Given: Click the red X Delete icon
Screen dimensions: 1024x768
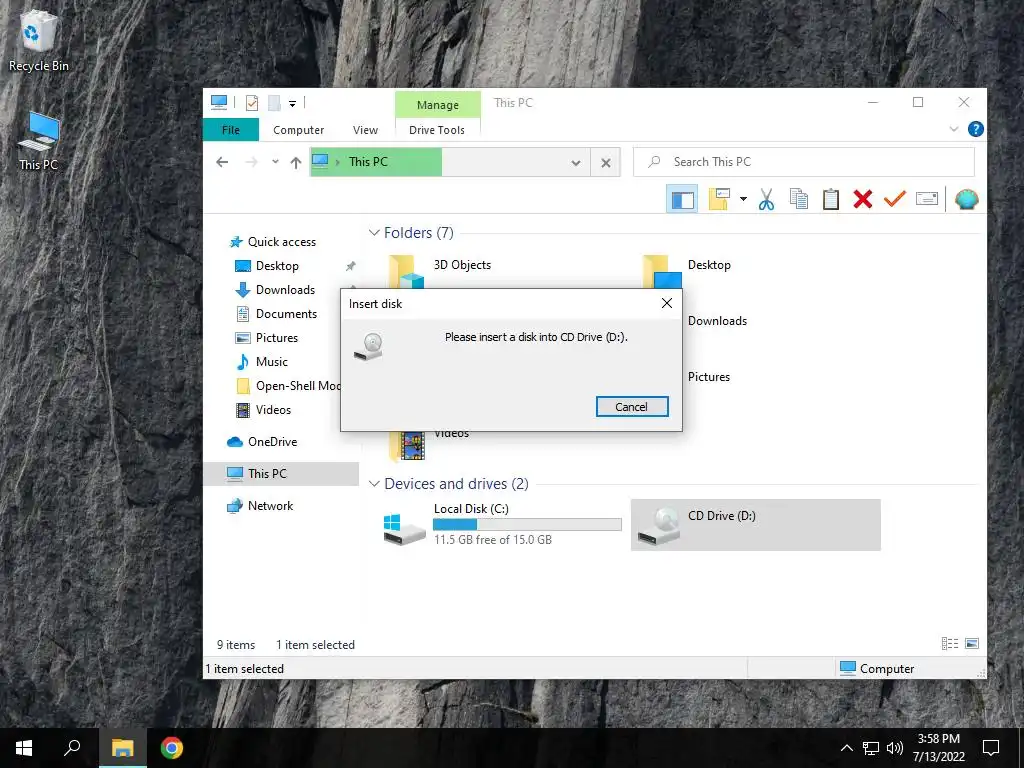Looking at the screenshot, I should tap(862, 199).
